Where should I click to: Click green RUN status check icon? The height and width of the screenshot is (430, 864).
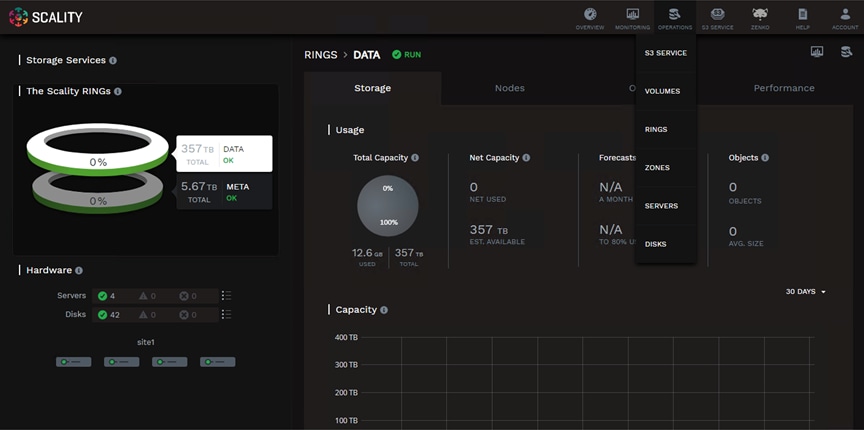pos(396,55)
